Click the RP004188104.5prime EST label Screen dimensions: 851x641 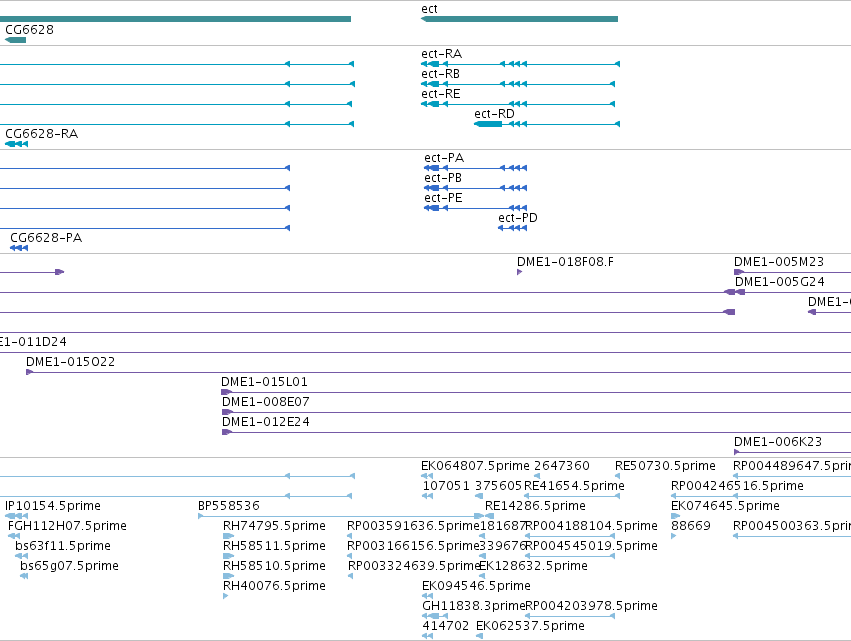pos(592,526)
